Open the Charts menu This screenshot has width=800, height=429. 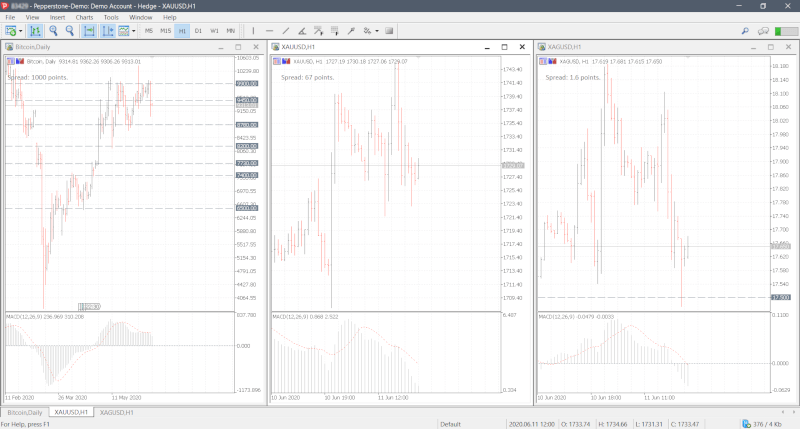(84, 17)
